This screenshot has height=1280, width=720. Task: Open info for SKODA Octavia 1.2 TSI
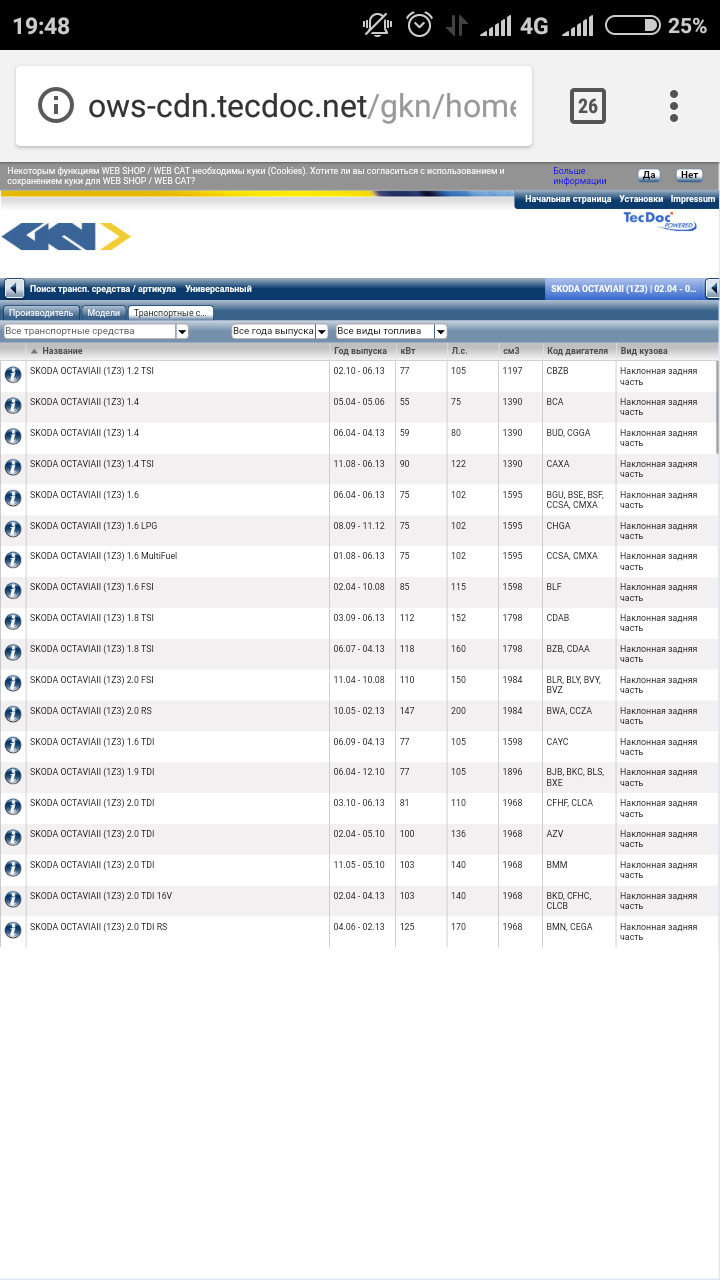13,375
